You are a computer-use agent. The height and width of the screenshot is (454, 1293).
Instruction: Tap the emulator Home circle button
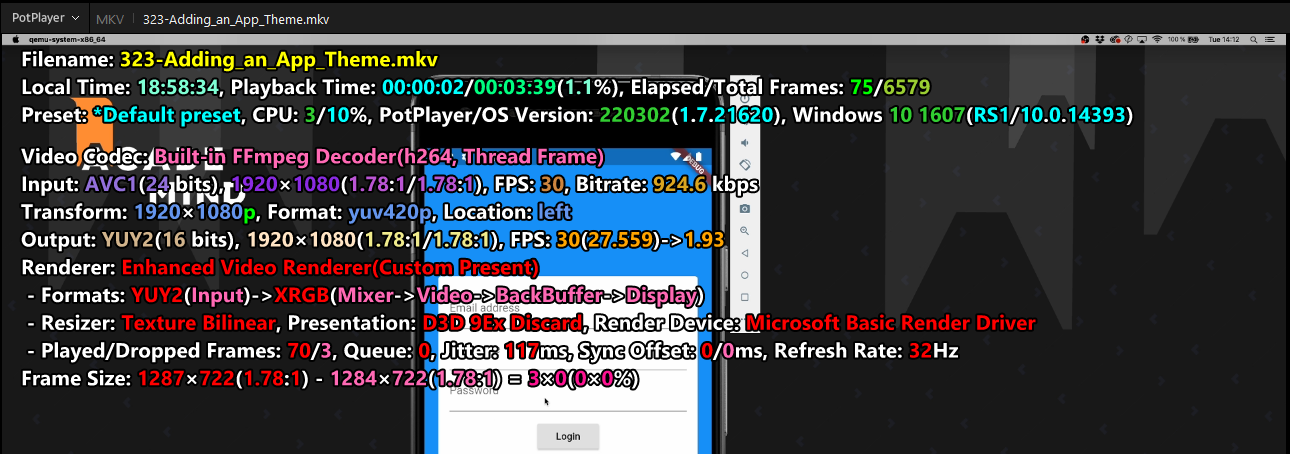(745, 274)
